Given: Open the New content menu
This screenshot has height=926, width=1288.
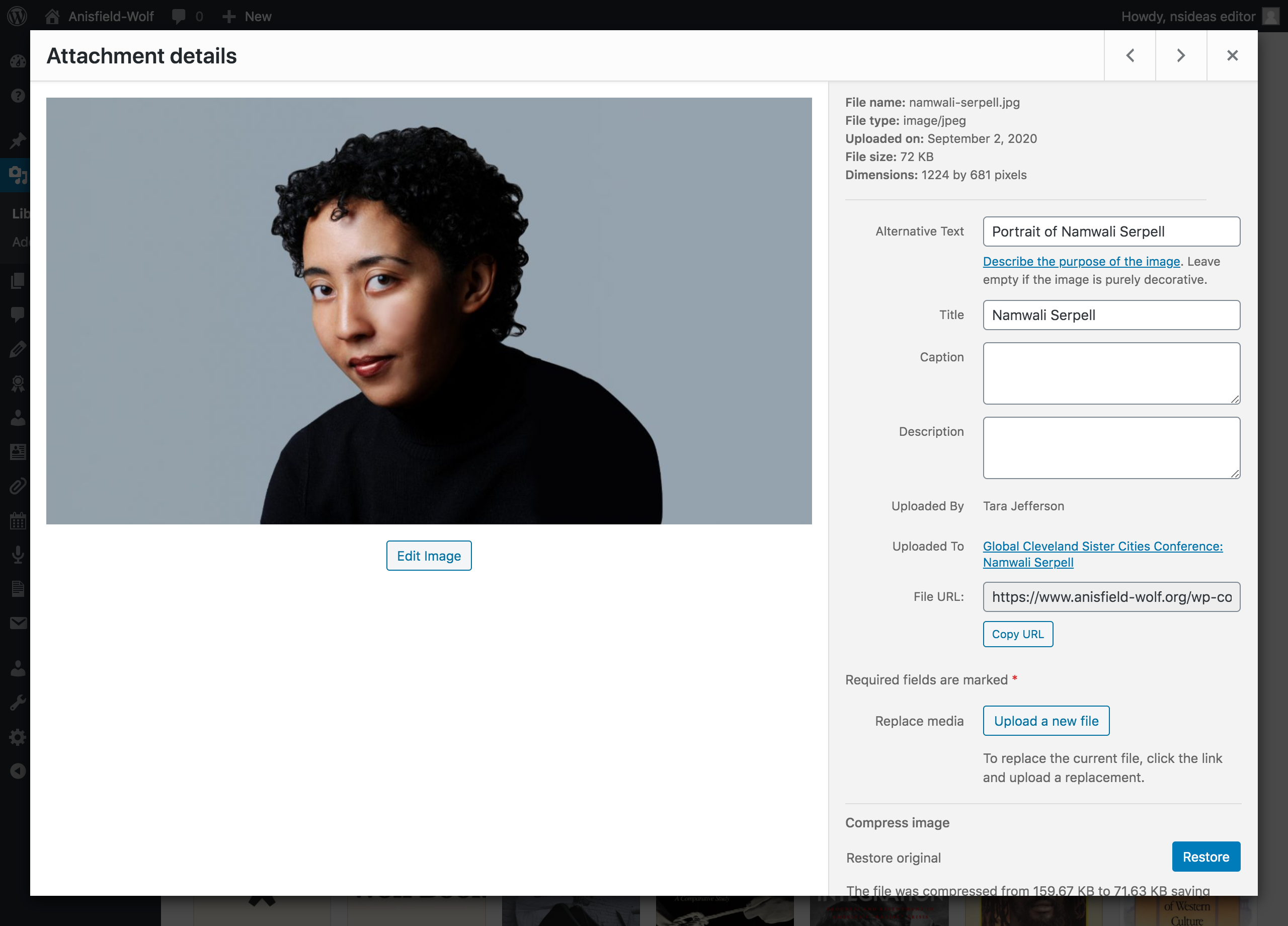Looking at the screenshot, I should (247, 16).
